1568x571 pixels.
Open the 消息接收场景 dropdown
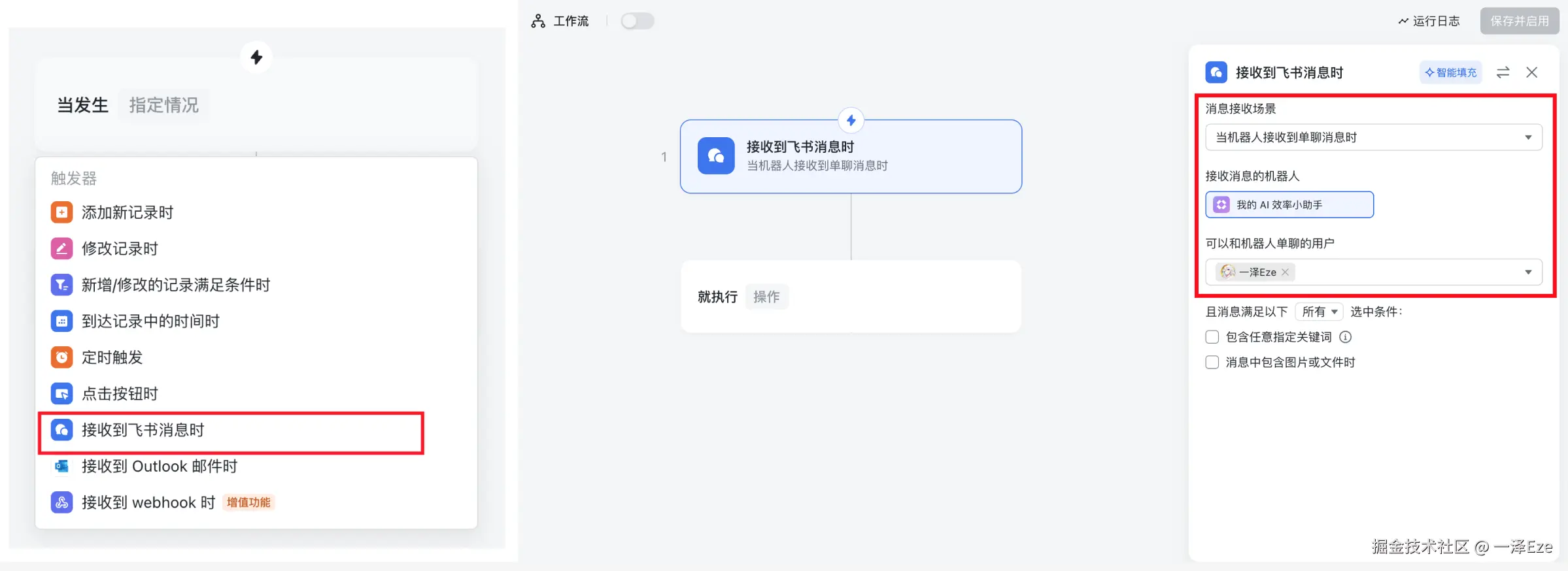point(1373,137)
